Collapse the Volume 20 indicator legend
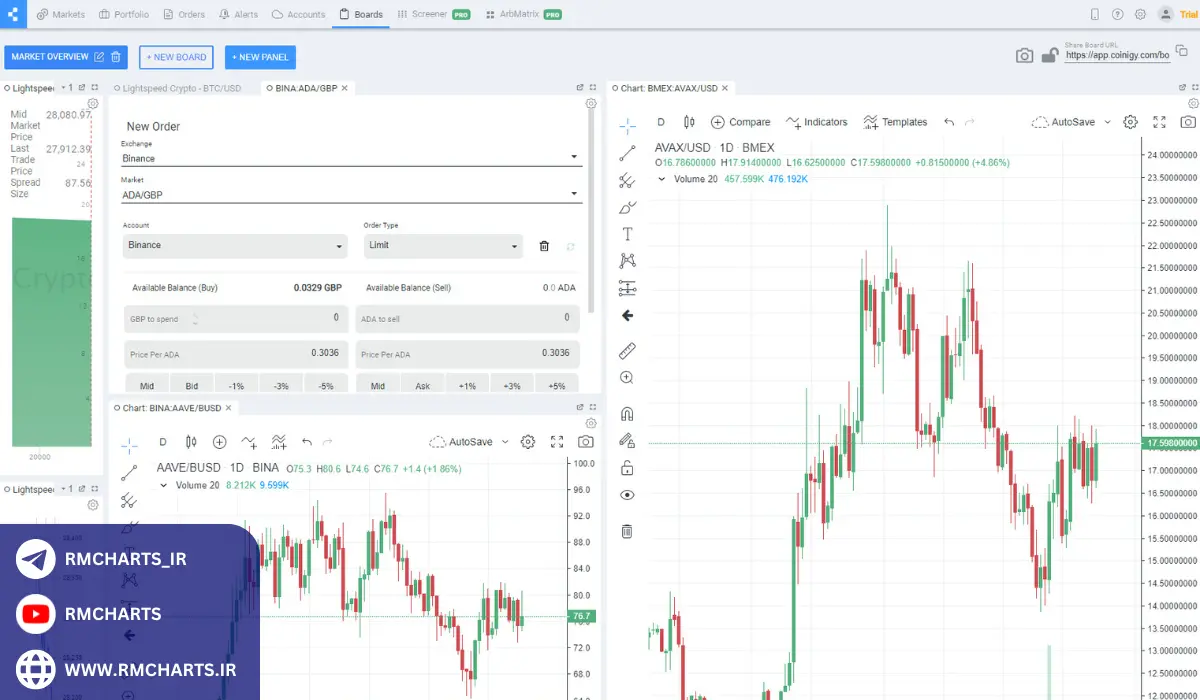Viewport: 1200px width, 700px height. pos(662,176)
